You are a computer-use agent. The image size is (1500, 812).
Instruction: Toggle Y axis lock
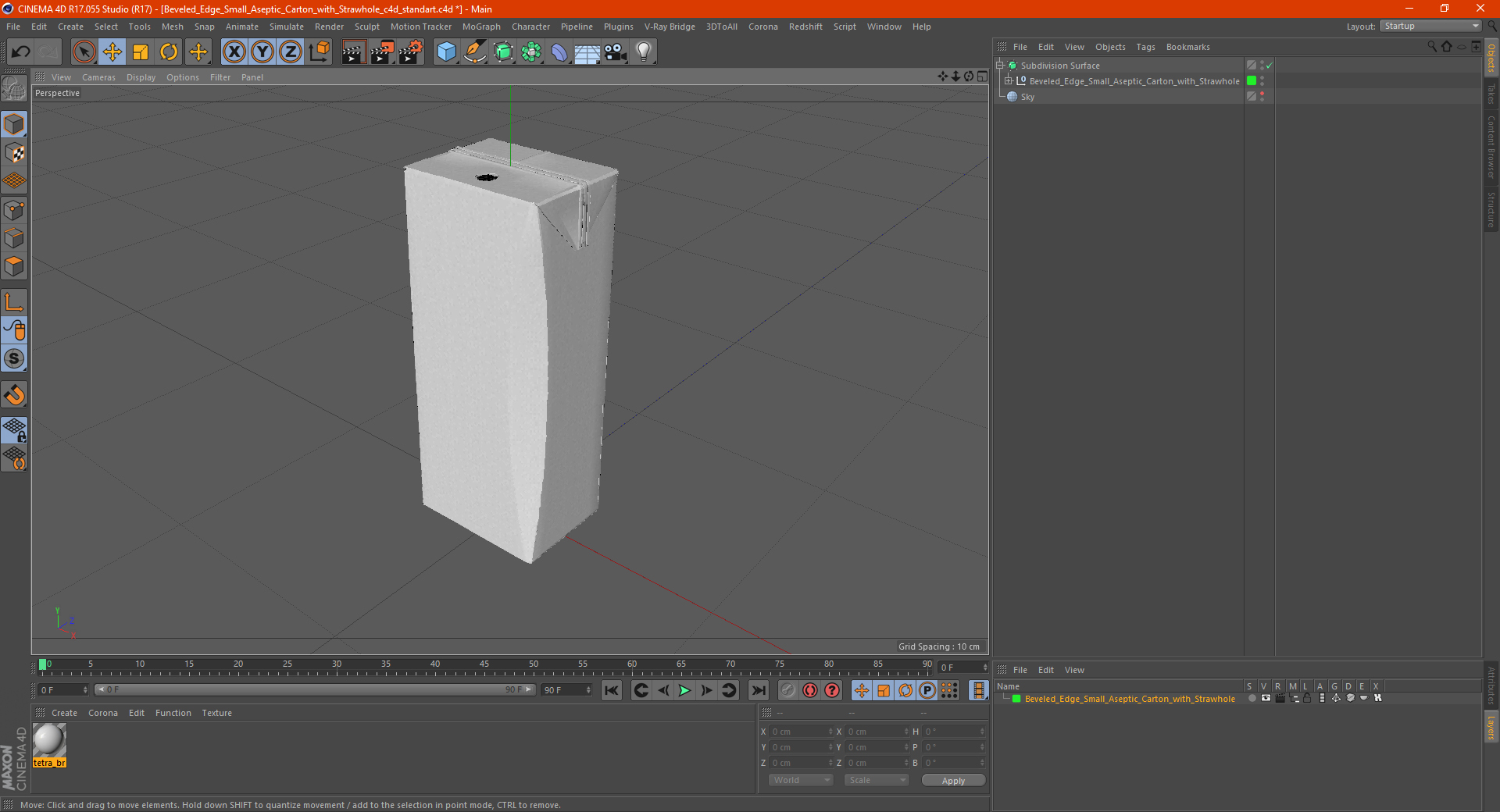pos(262,52)
